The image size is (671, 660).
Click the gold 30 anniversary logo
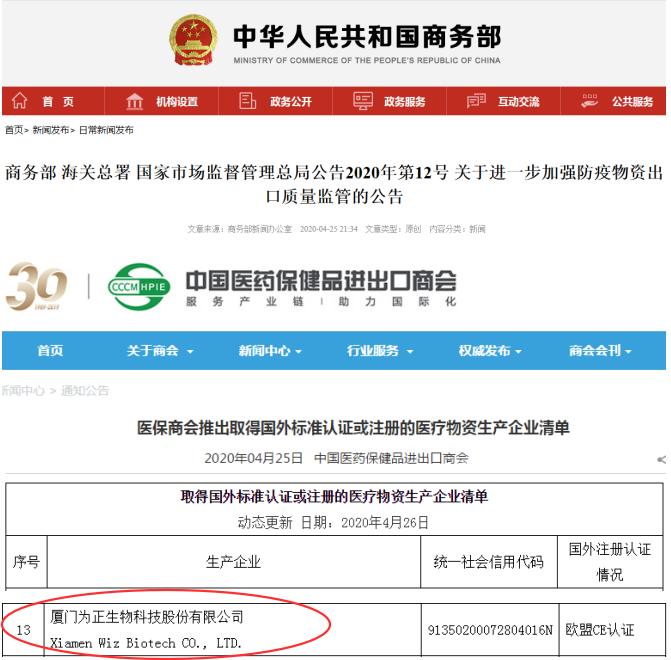click(x=36, y=286)
